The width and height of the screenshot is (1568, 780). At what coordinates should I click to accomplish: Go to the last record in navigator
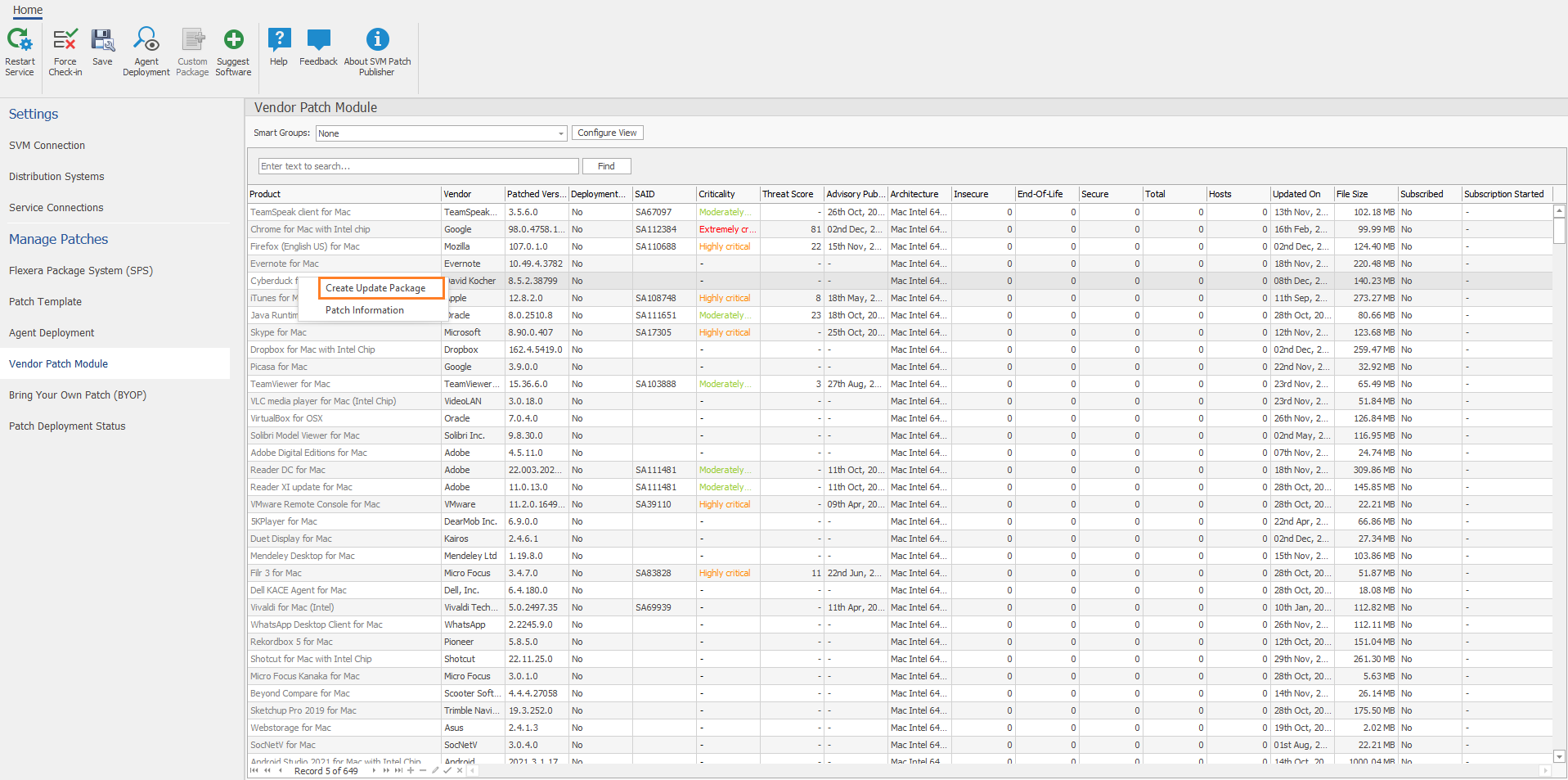point(398,770)
